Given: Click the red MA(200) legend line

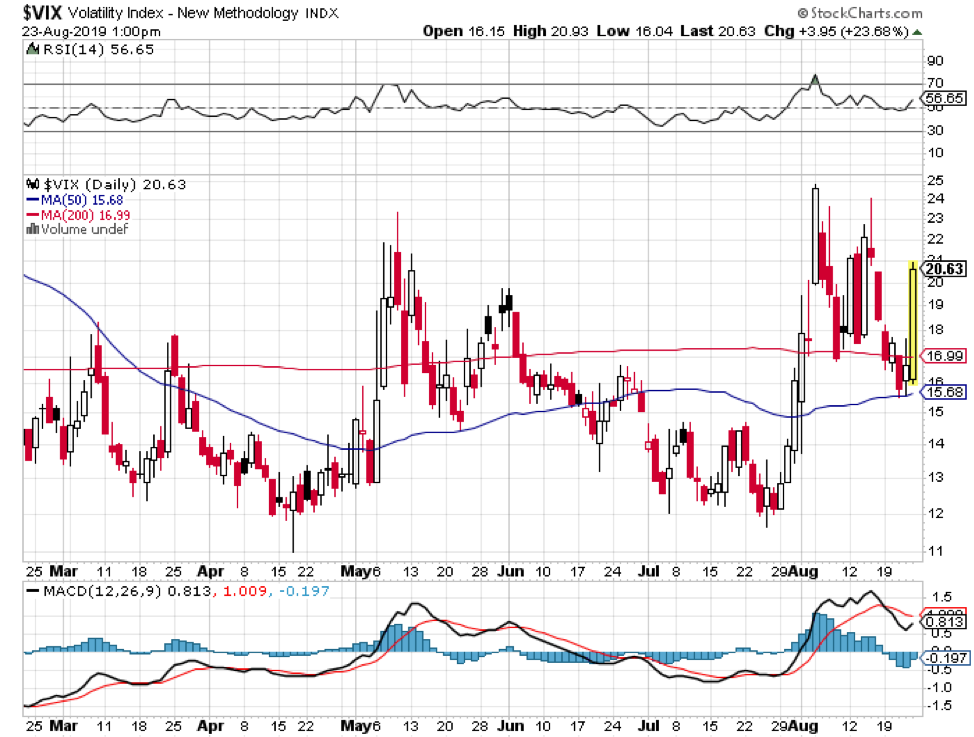Looking at the screenshot, I should (31, 214).
